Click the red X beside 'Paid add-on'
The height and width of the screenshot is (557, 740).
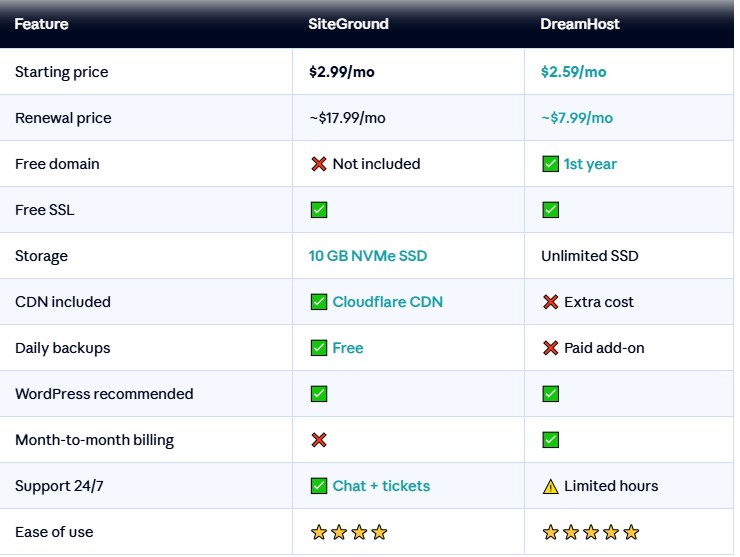[550, 348]
